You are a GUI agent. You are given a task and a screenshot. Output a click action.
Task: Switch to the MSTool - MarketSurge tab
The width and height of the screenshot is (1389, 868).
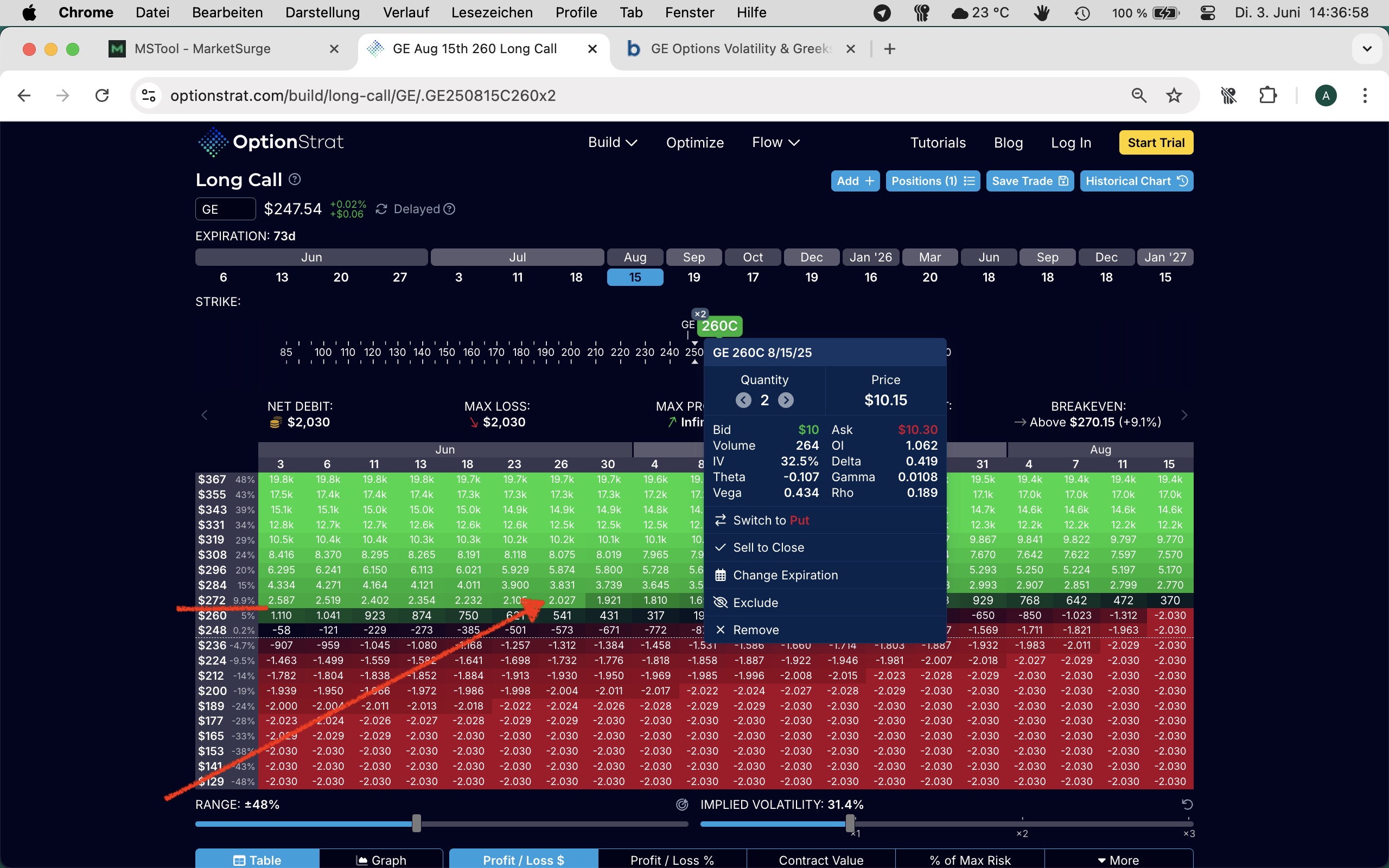point(202,49)
